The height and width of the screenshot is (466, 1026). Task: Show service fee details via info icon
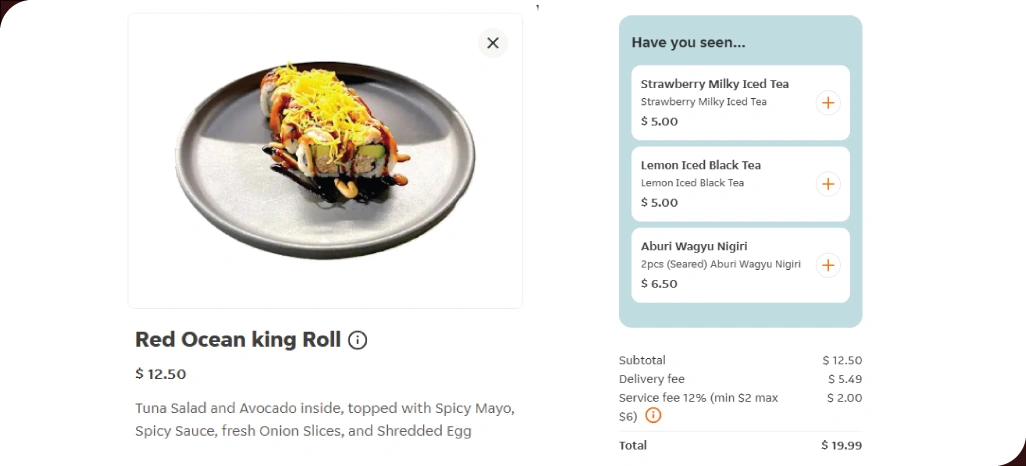[x=653, y=416]
